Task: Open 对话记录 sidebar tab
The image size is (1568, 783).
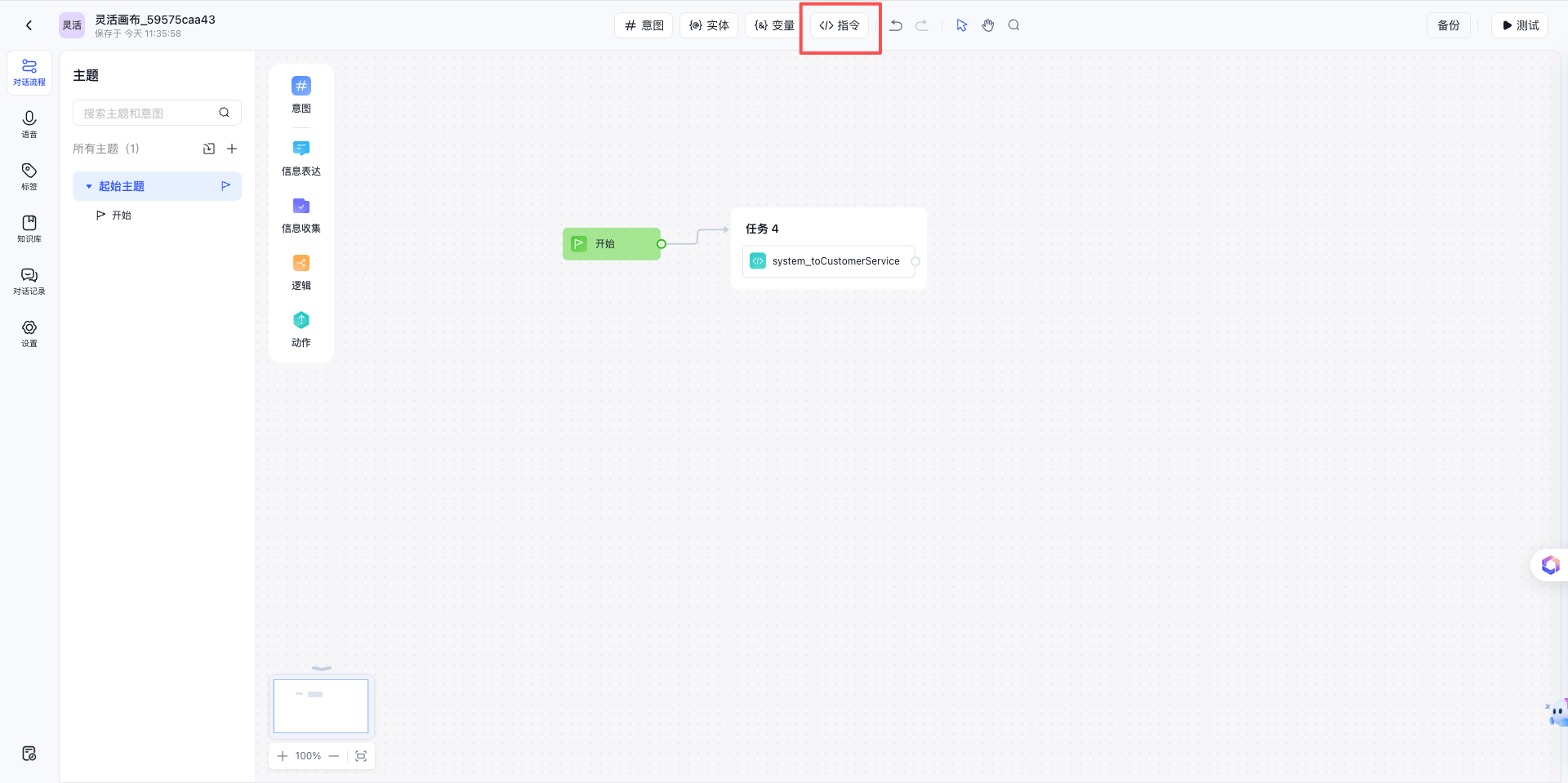Action: tap(29, 282)
